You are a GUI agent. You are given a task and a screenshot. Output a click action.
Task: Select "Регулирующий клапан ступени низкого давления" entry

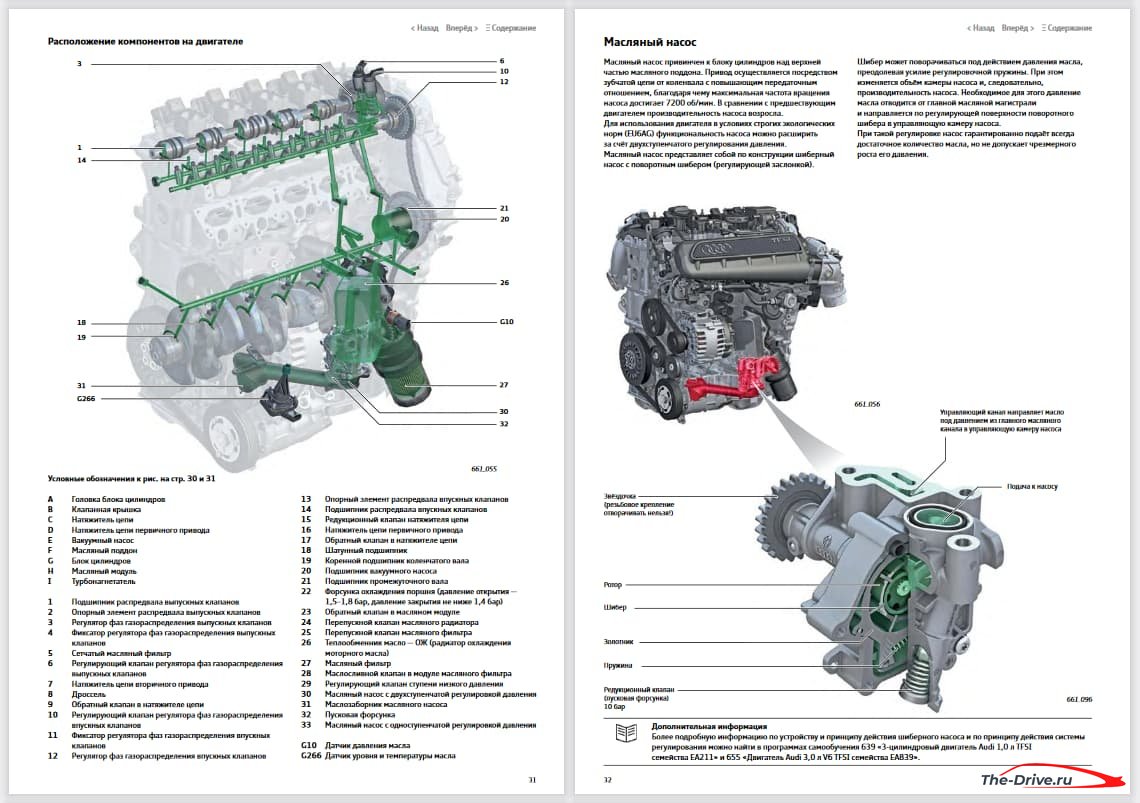pyautogui.click(x=414, y=684)
